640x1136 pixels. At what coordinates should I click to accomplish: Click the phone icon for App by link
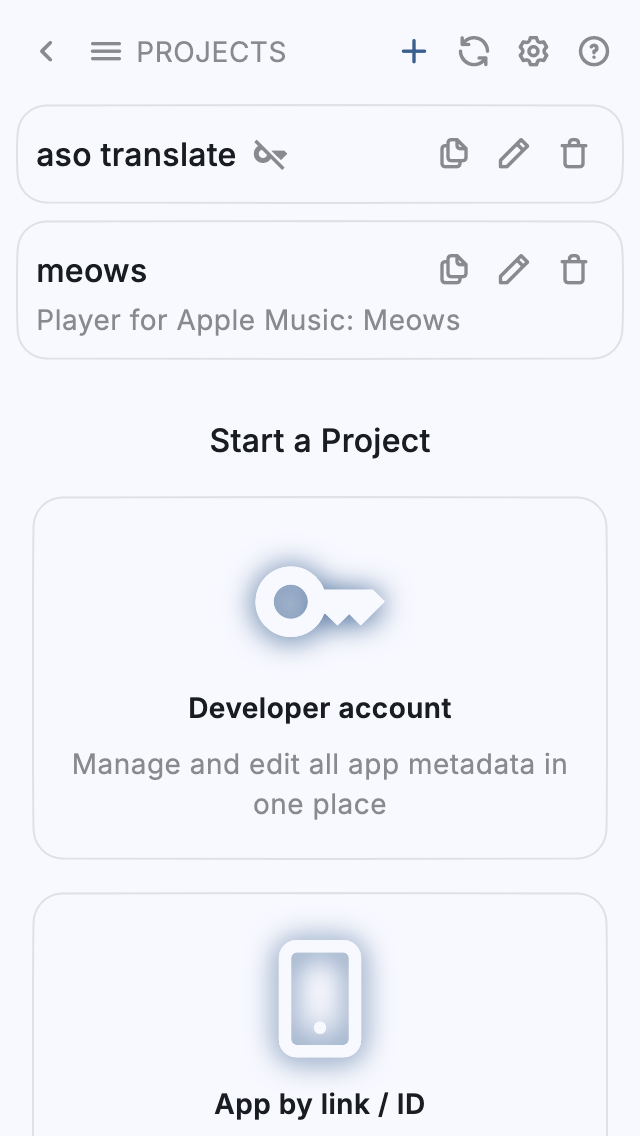[x=320, y=998]
